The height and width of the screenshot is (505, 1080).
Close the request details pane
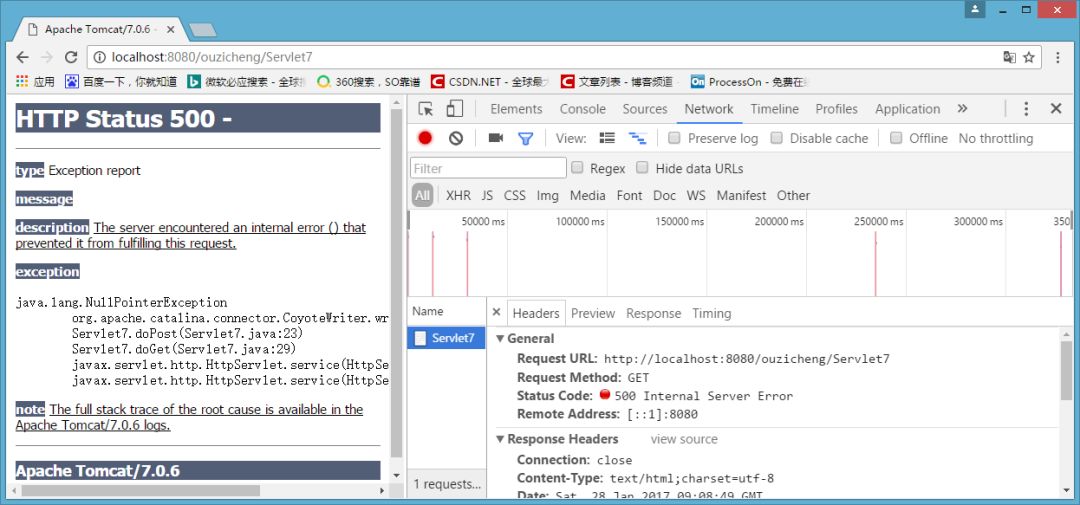coord(496,313)
